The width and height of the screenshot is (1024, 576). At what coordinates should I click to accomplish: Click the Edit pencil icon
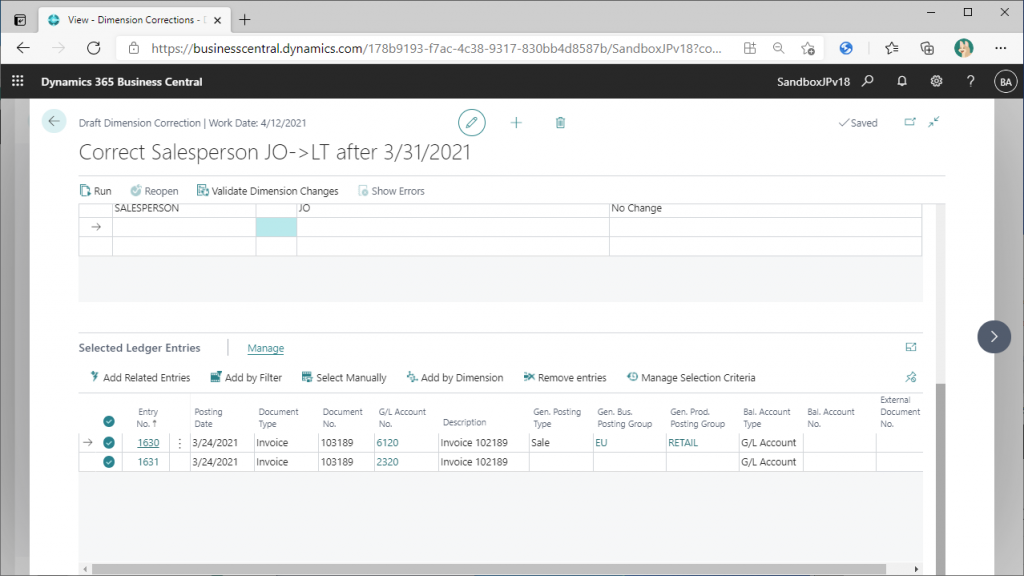point(472,123)
